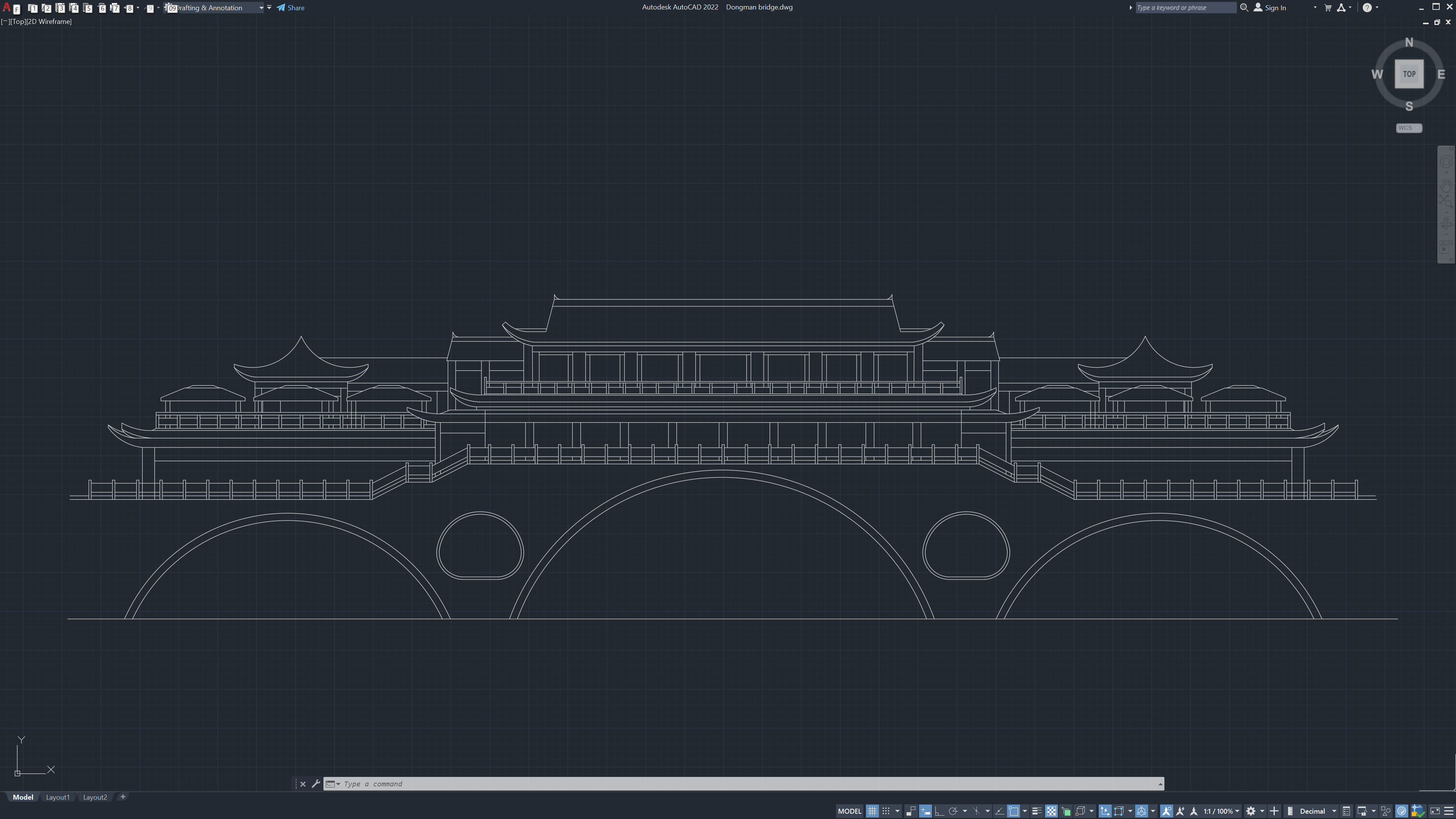Toggle transparency display in status bar
The height and width of the screenshot is (819, 1456).
(x=1051, y=811)
